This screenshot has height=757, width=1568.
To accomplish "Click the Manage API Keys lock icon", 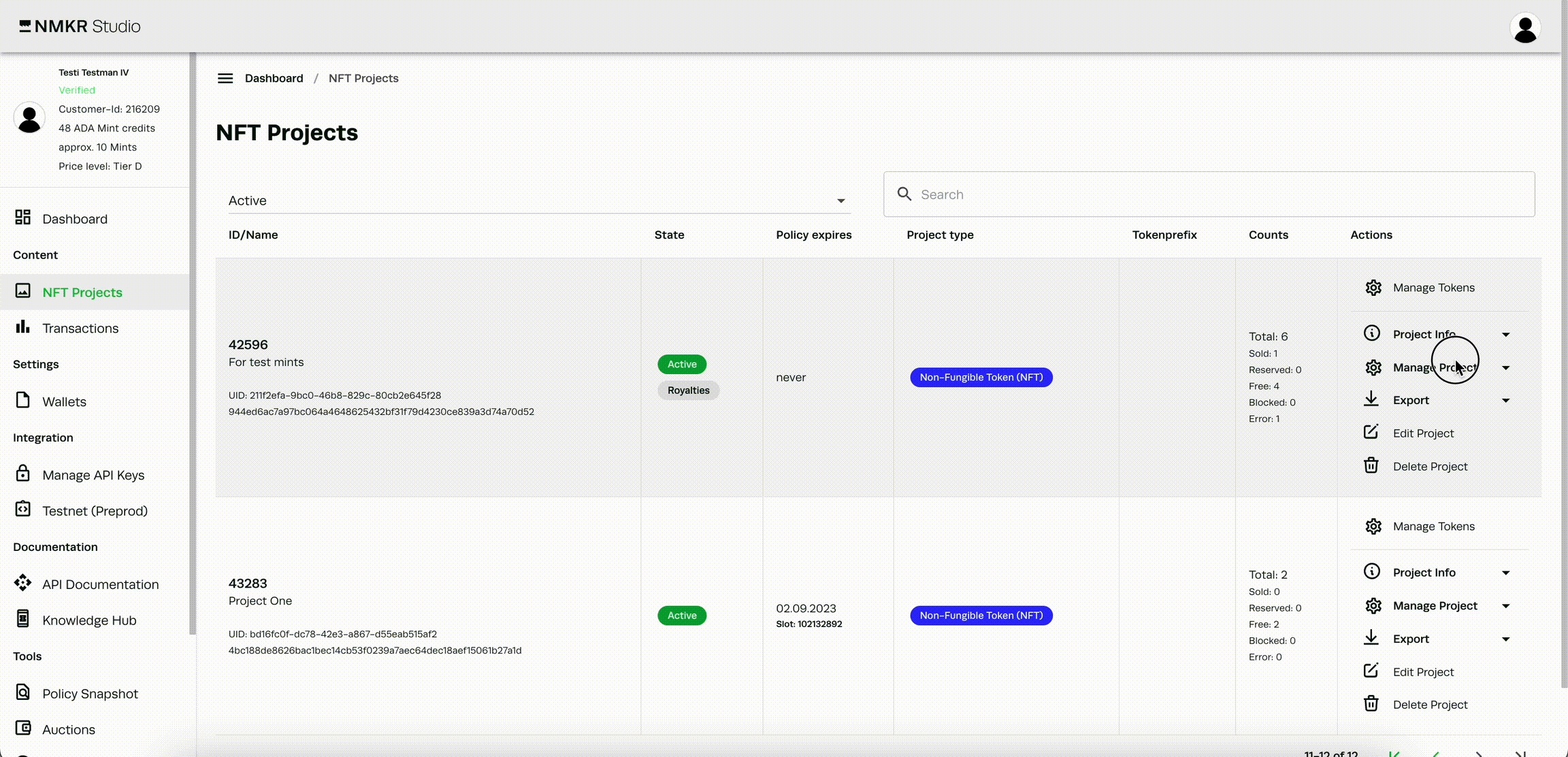I will point(22,473).
